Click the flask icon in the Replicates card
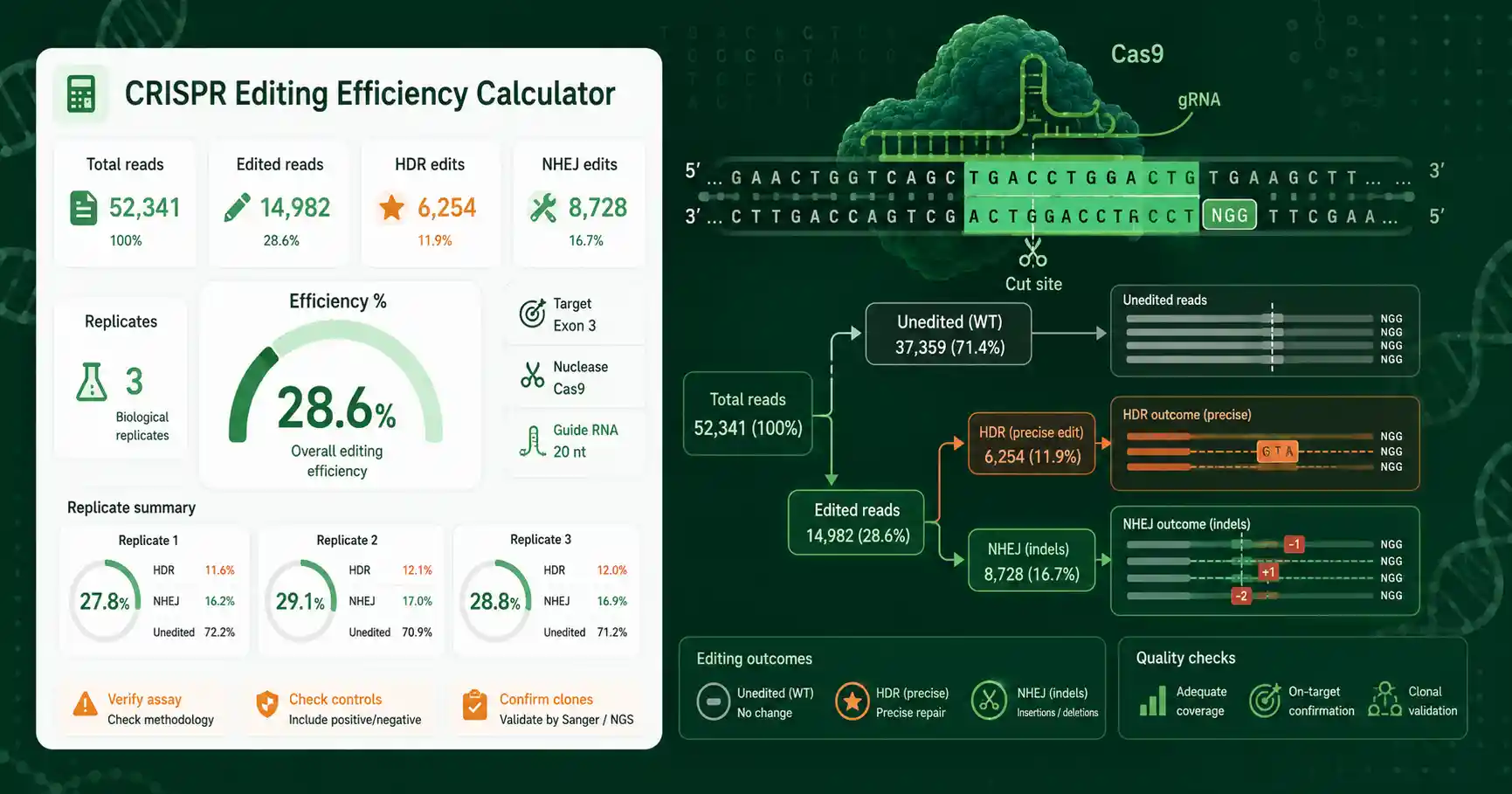This screenshot has height=794, width=1512. (x=92, y=382)
